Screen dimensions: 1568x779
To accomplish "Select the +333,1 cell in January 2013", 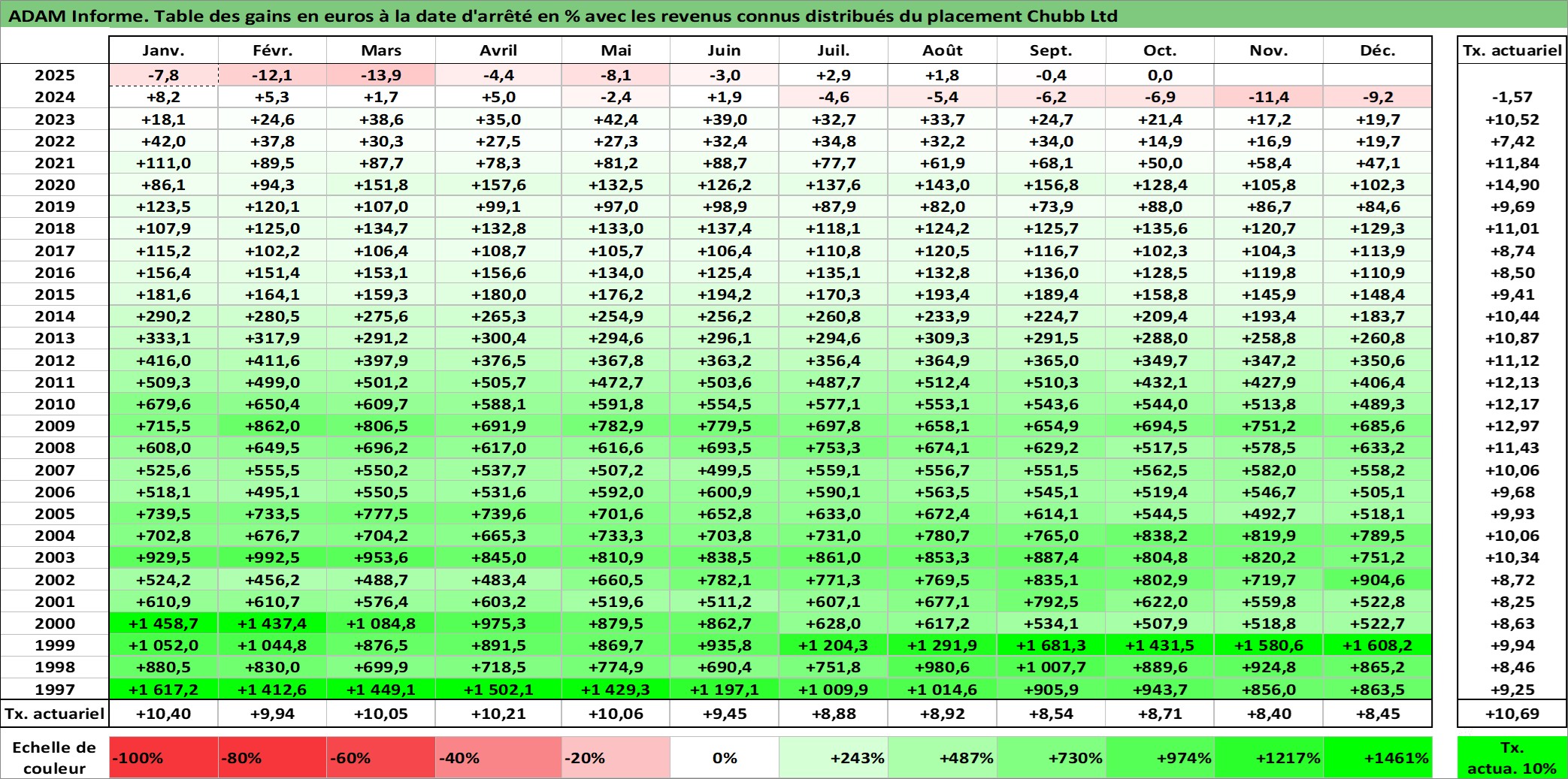I will point(163,338).
